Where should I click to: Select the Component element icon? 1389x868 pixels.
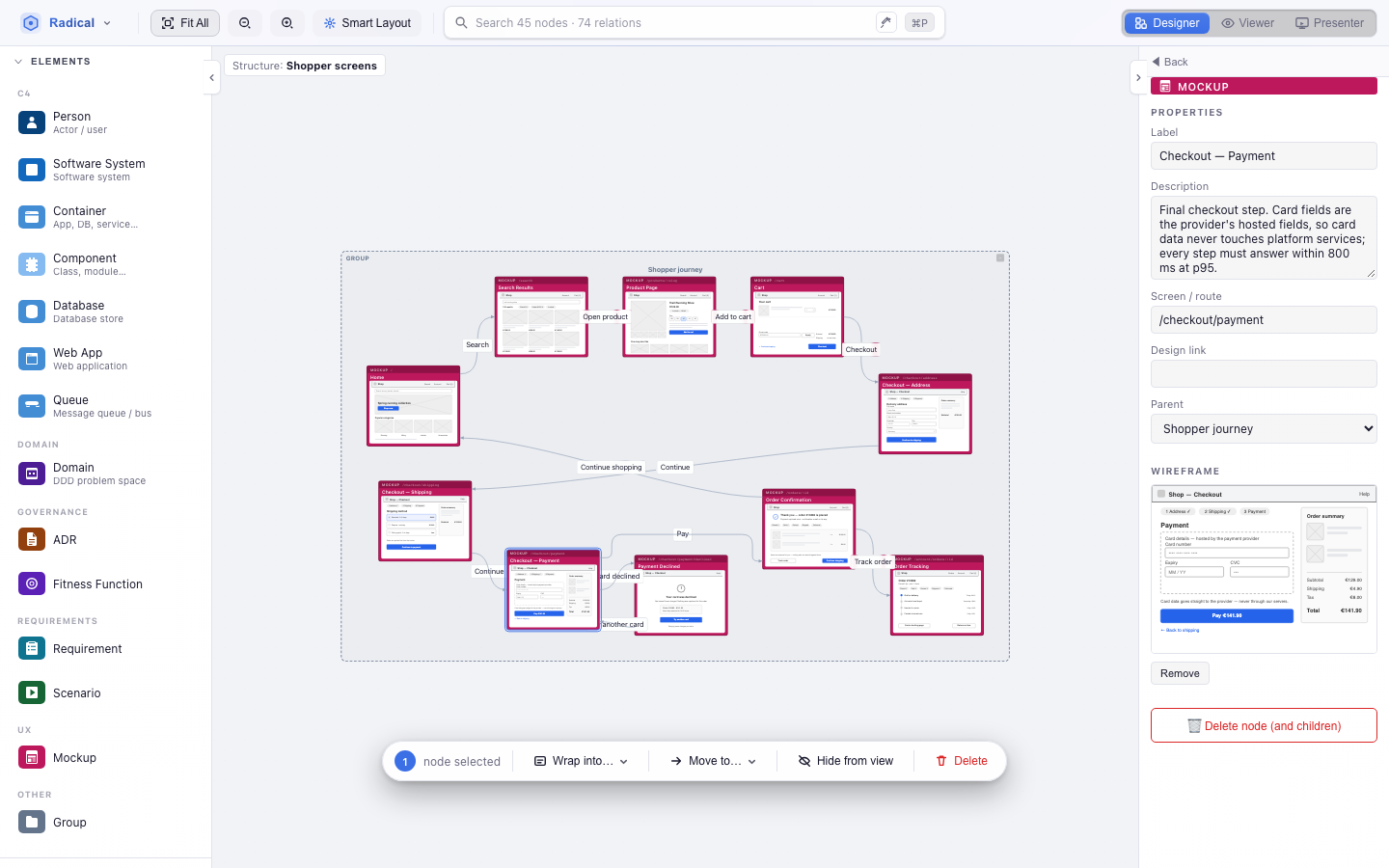[32, 264]
